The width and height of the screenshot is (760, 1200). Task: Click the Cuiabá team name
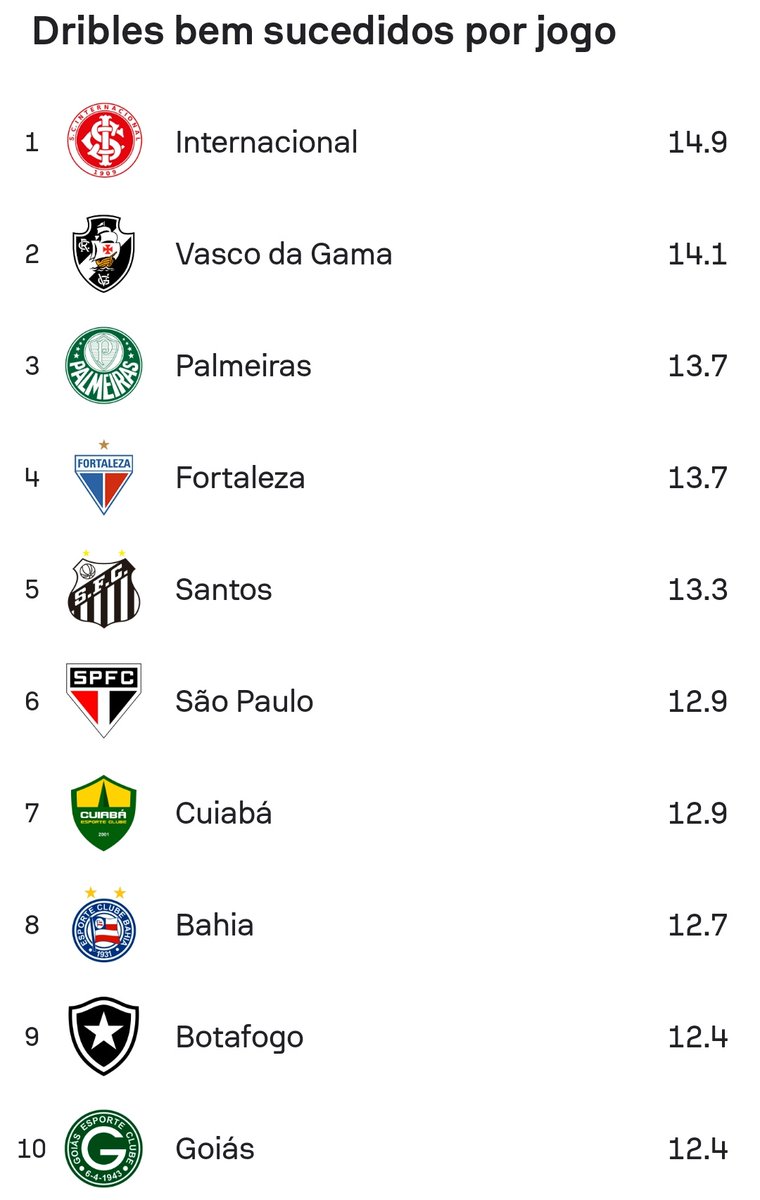tap(223, 813)
